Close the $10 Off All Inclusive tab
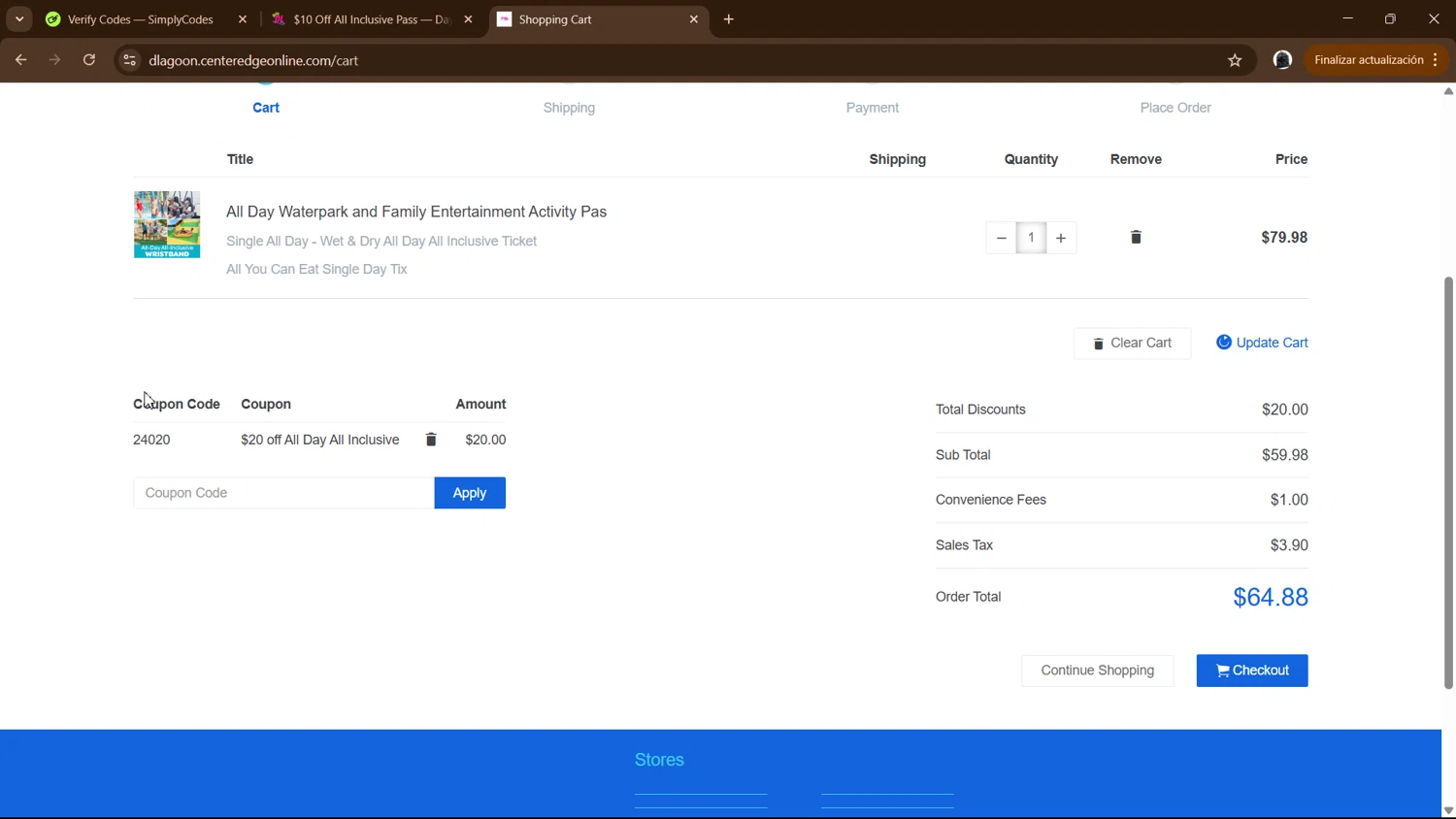This screenshot has height=819, width=1456. point(468,19)
